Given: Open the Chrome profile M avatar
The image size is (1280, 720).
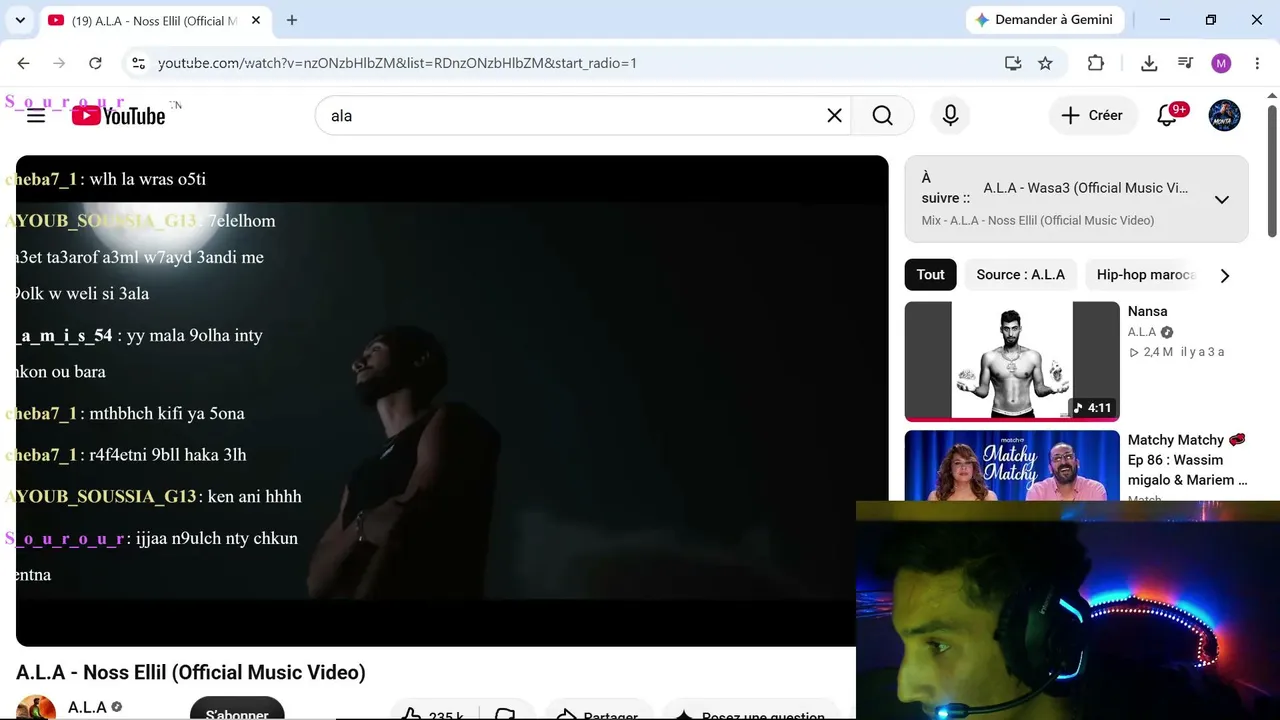Looking at the screenshot, I should click(1221, 63).
